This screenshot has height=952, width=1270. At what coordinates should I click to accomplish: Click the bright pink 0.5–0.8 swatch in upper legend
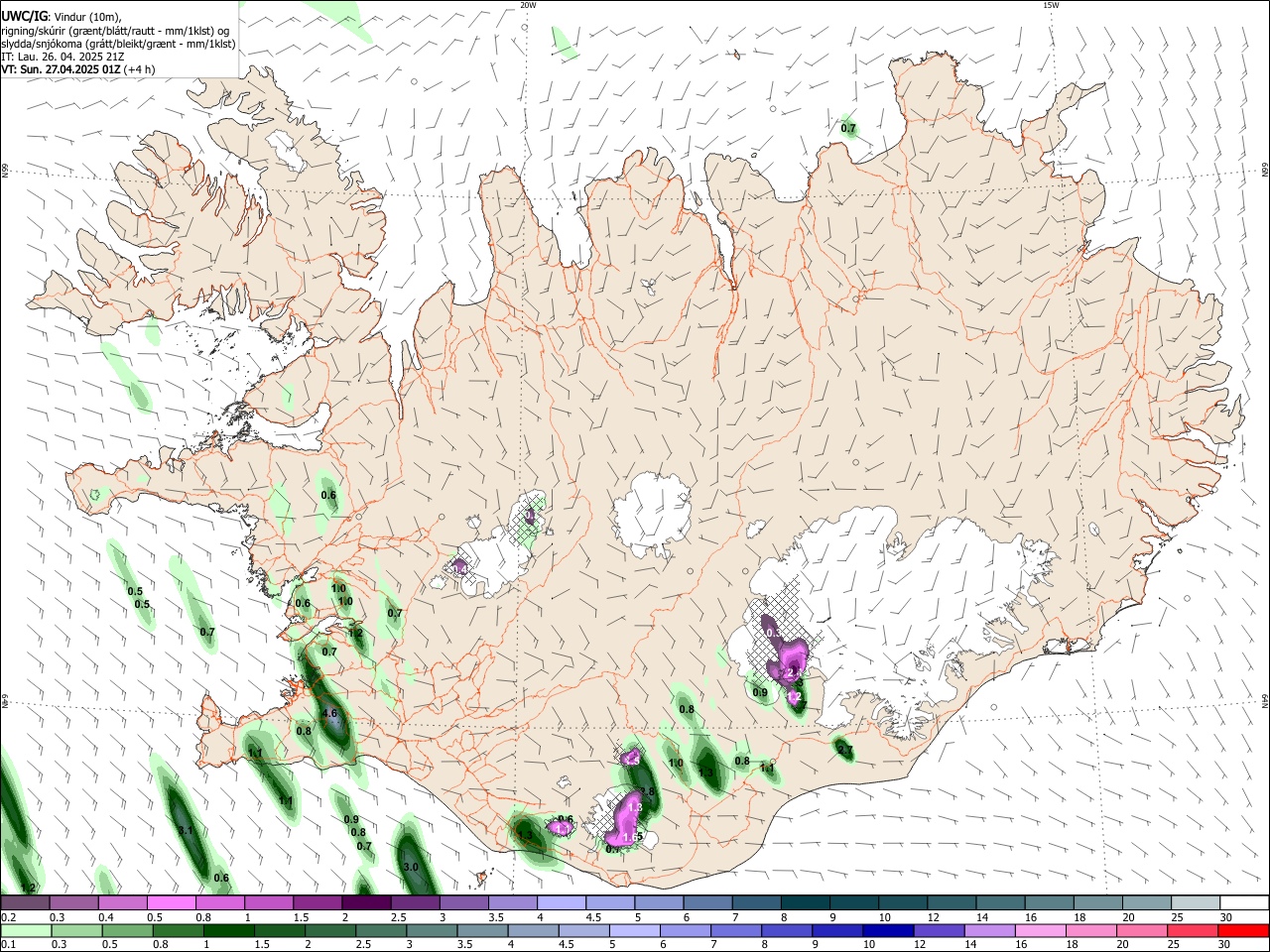tap(171, 903)
